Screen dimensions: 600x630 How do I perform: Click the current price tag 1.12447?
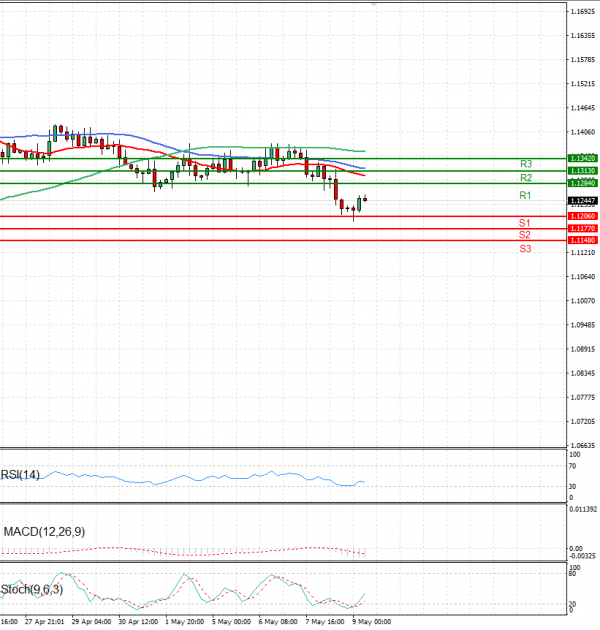pos(582,200)
